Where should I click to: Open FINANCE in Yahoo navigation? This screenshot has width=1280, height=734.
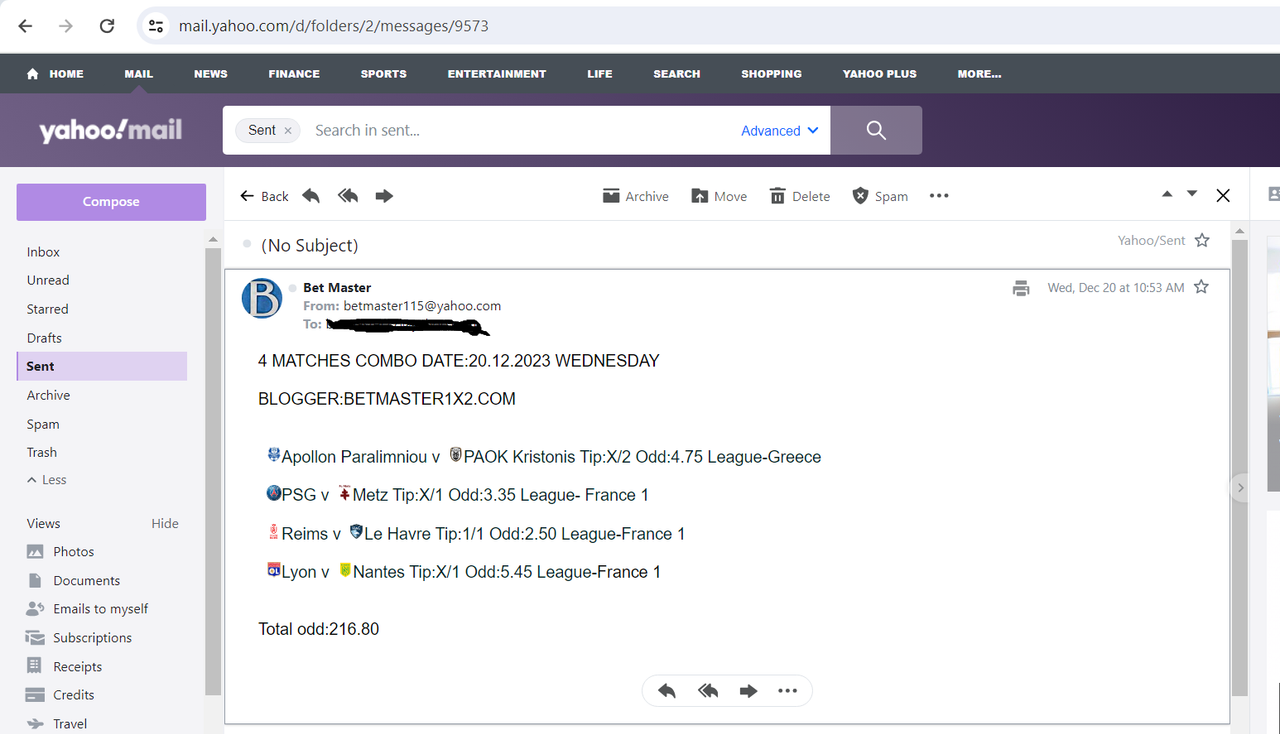coord(294,74)
